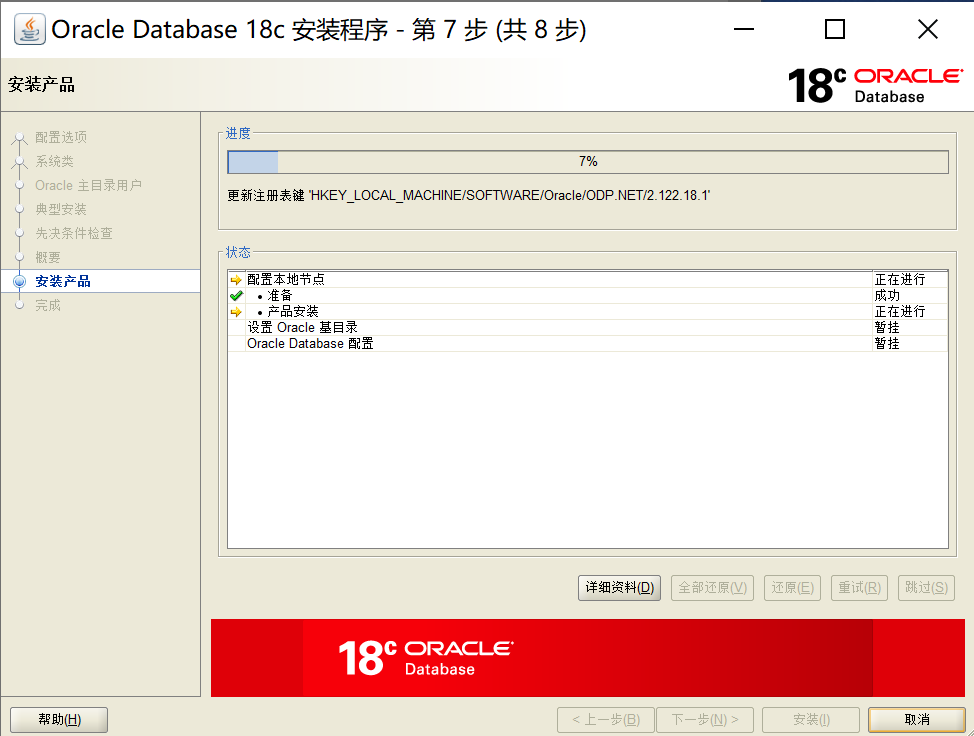This screenshot has width=974, height=736.
Task: Open 详细资料(D) details dialog
Action: (618, 588)
